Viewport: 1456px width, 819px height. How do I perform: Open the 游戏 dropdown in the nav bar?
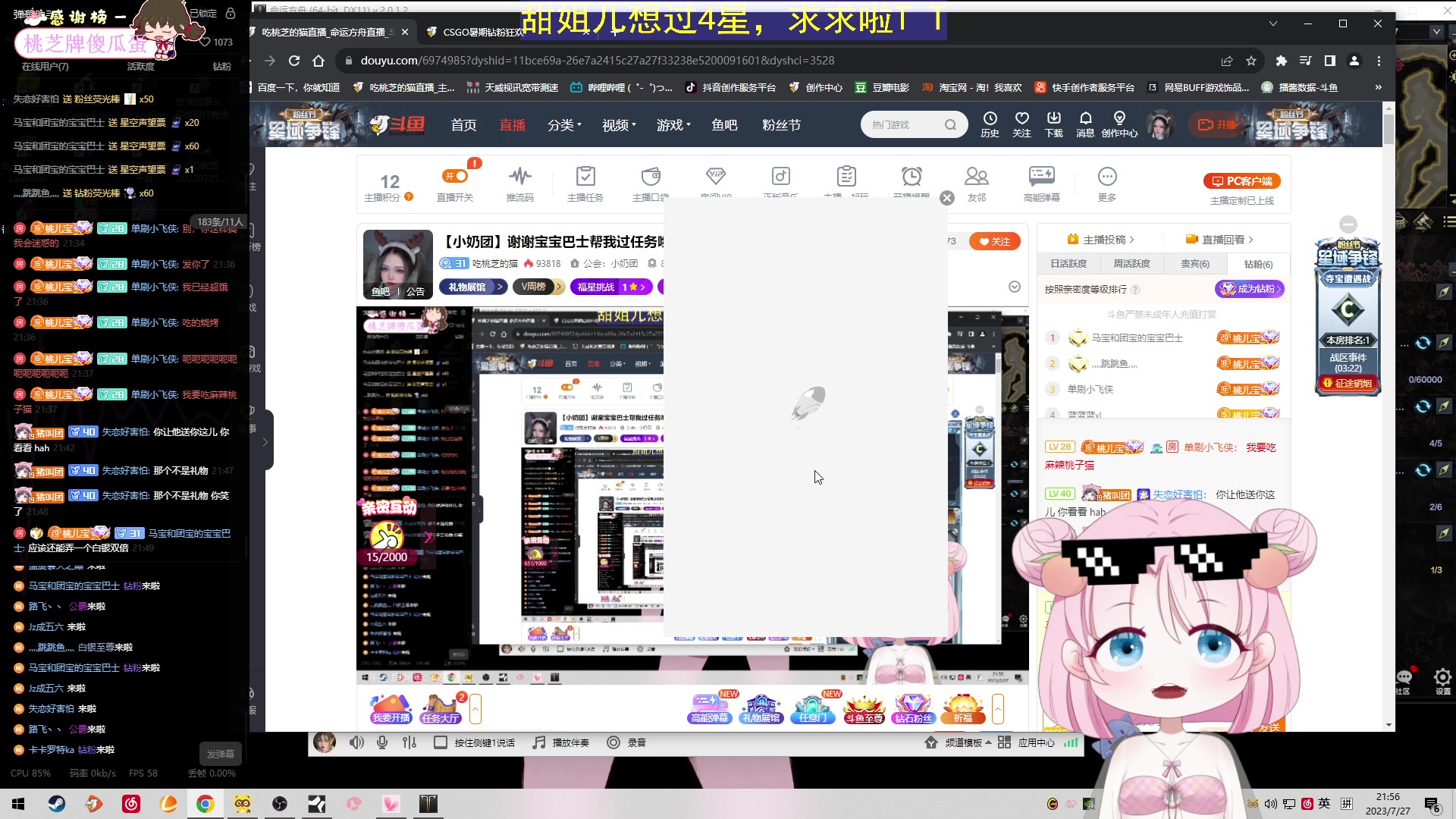click(x=673, y=125)
